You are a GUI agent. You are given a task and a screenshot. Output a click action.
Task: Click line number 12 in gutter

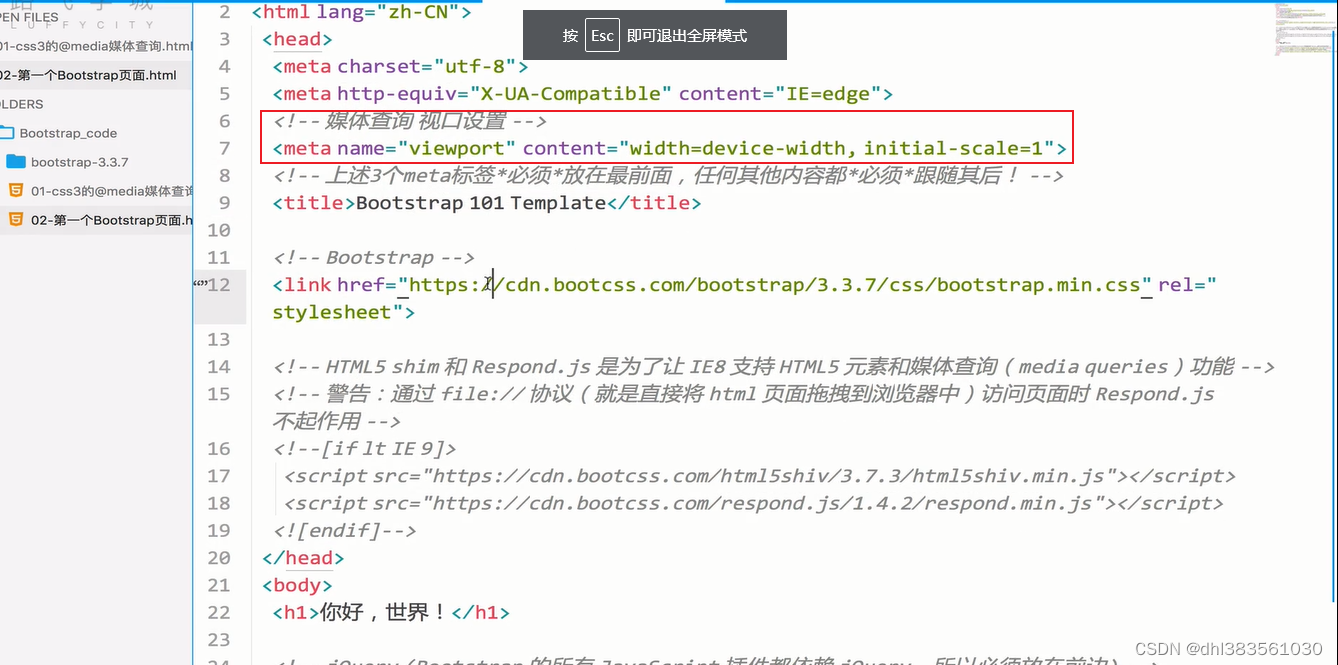pyautogui.click(x=219, y=285)
